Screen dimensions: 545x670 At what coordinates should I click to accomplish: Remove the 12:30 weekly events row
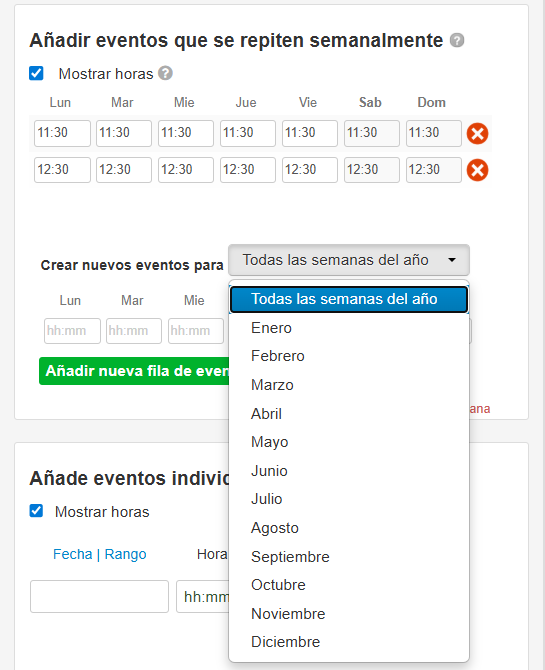tap(477, 170)
